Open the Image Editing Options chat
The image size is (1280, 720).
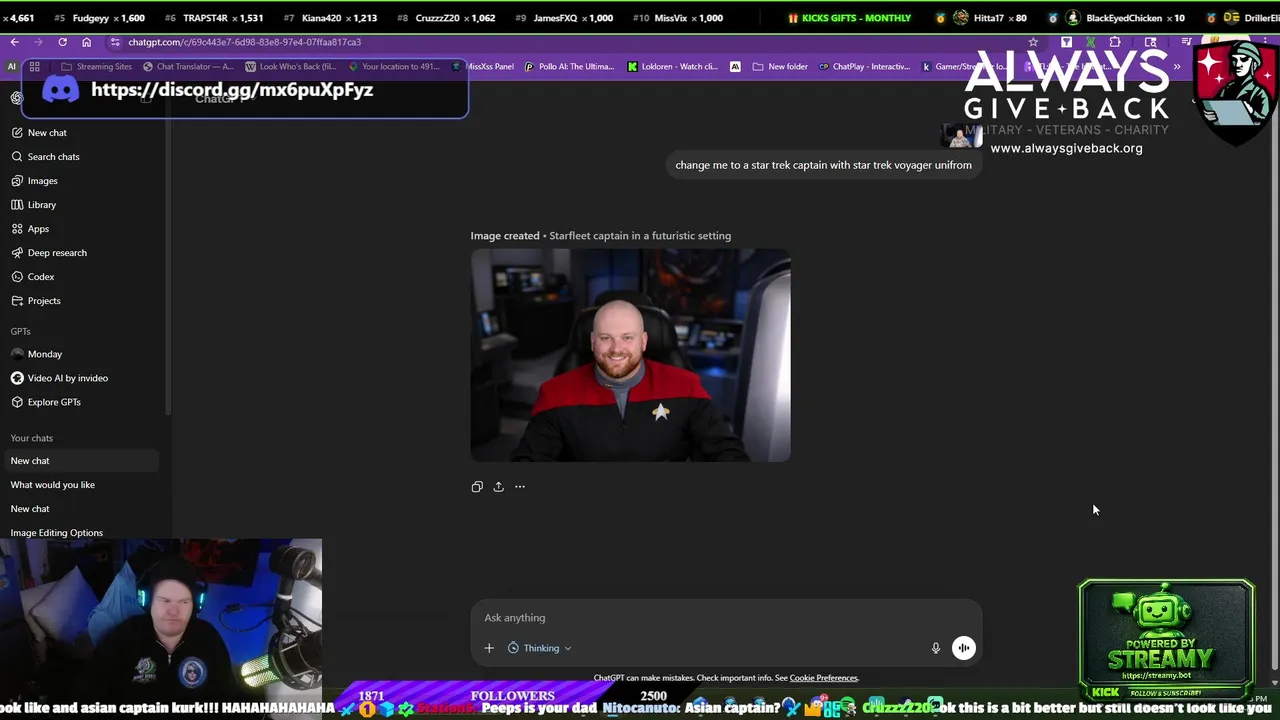tap(57, 533)
